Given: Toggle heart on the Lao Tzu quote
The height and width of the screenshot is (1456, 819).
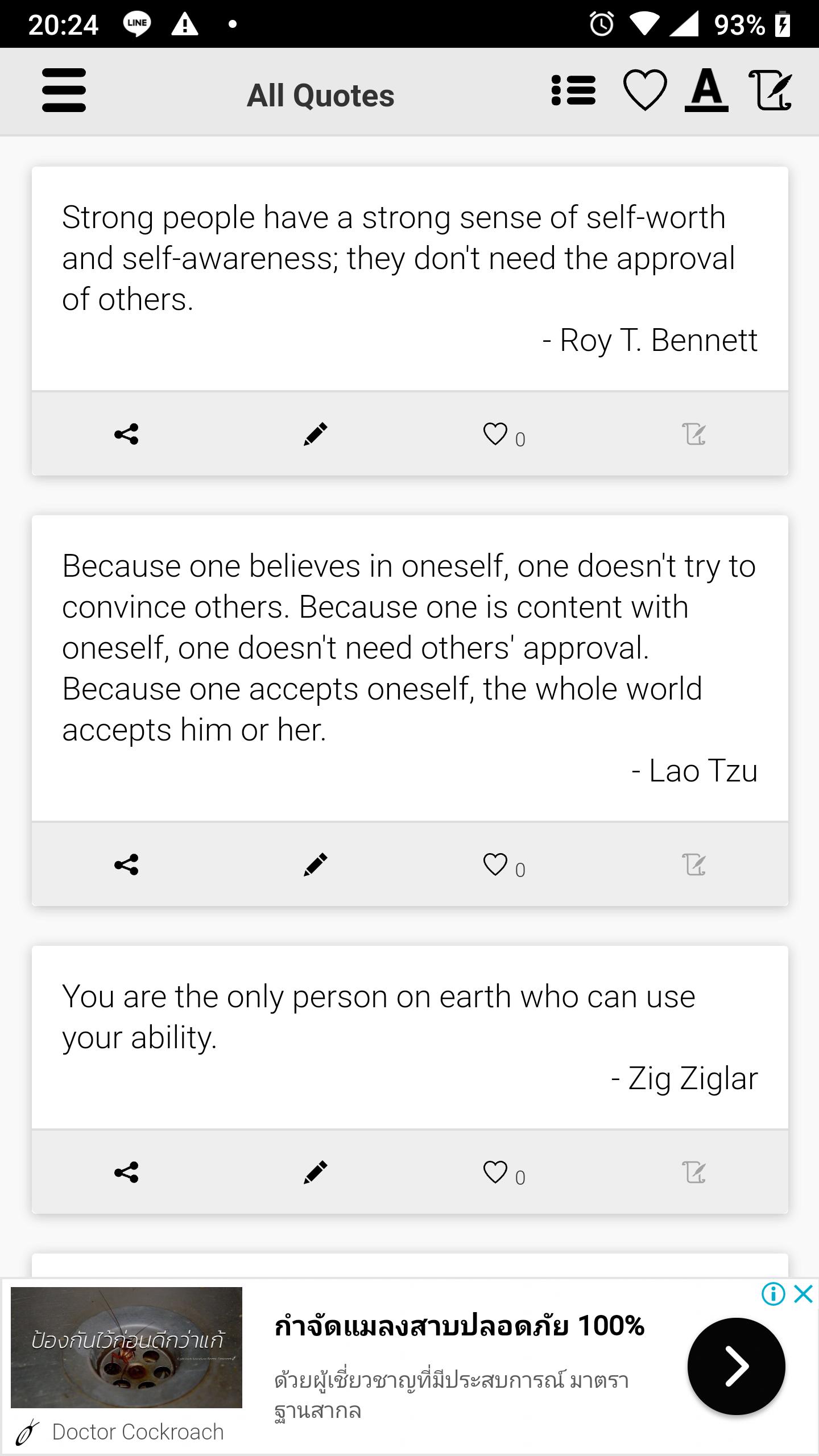Looking at the screenshot, I should tap(495, 864).
